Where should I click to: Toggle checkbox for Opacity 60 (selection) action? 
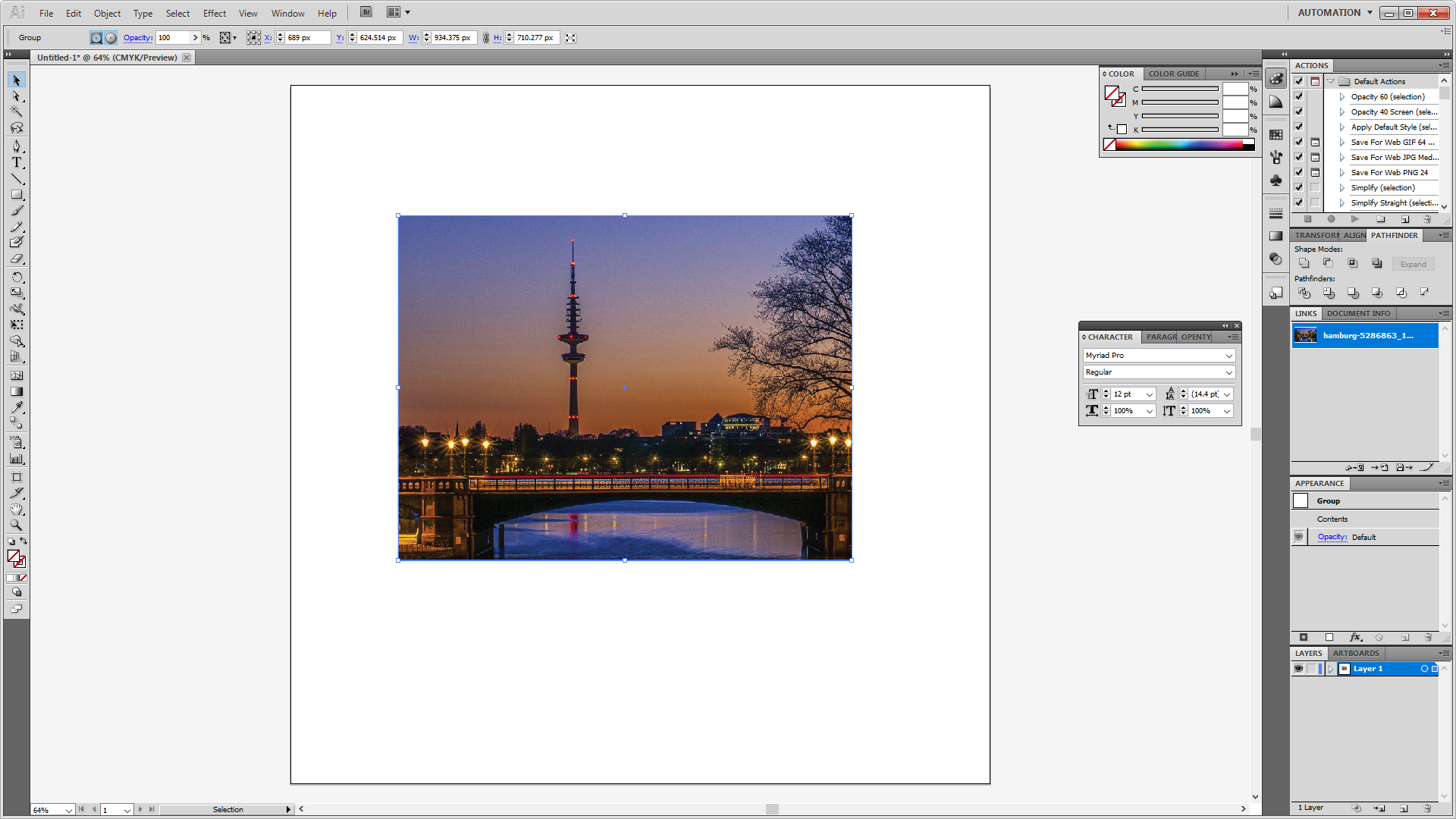[x=1298, y=96]
